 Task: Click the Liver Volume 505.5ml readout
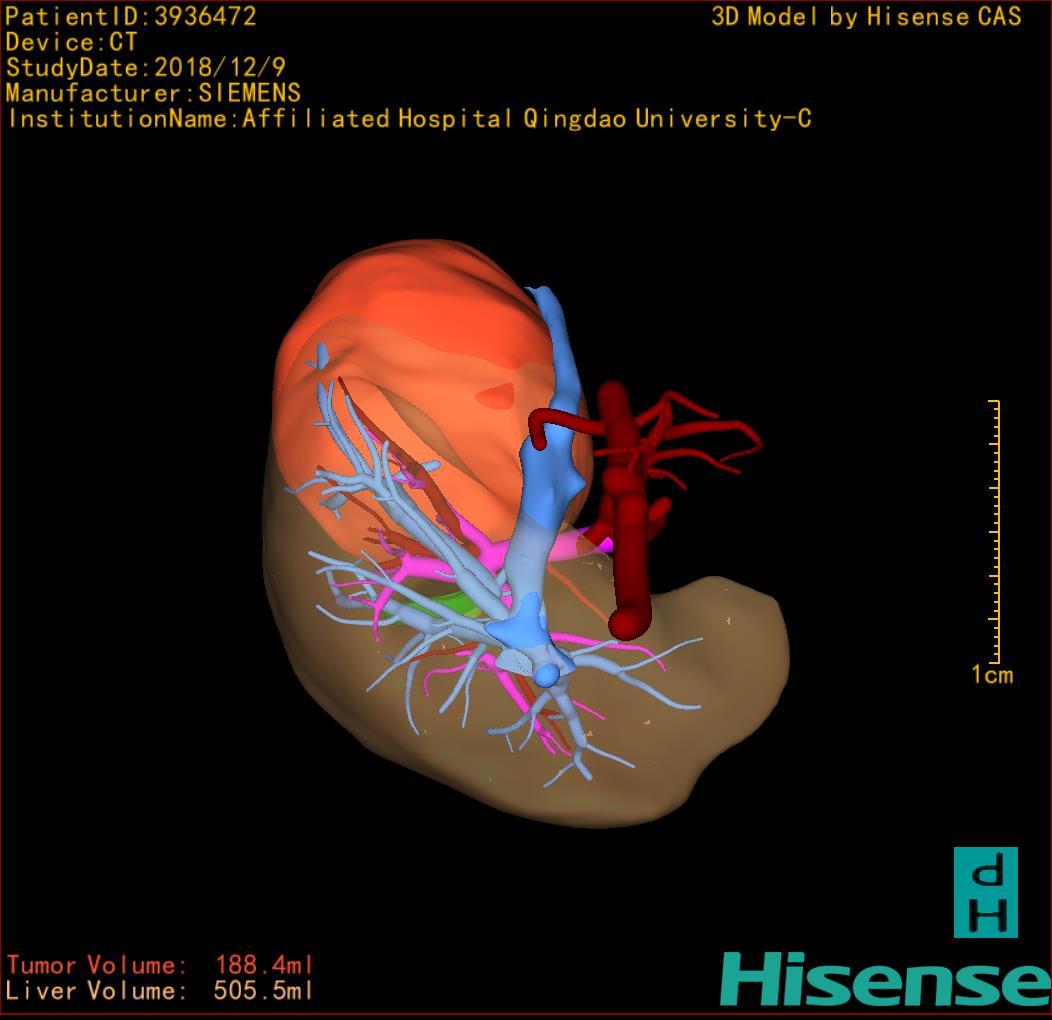coord(160,992)
